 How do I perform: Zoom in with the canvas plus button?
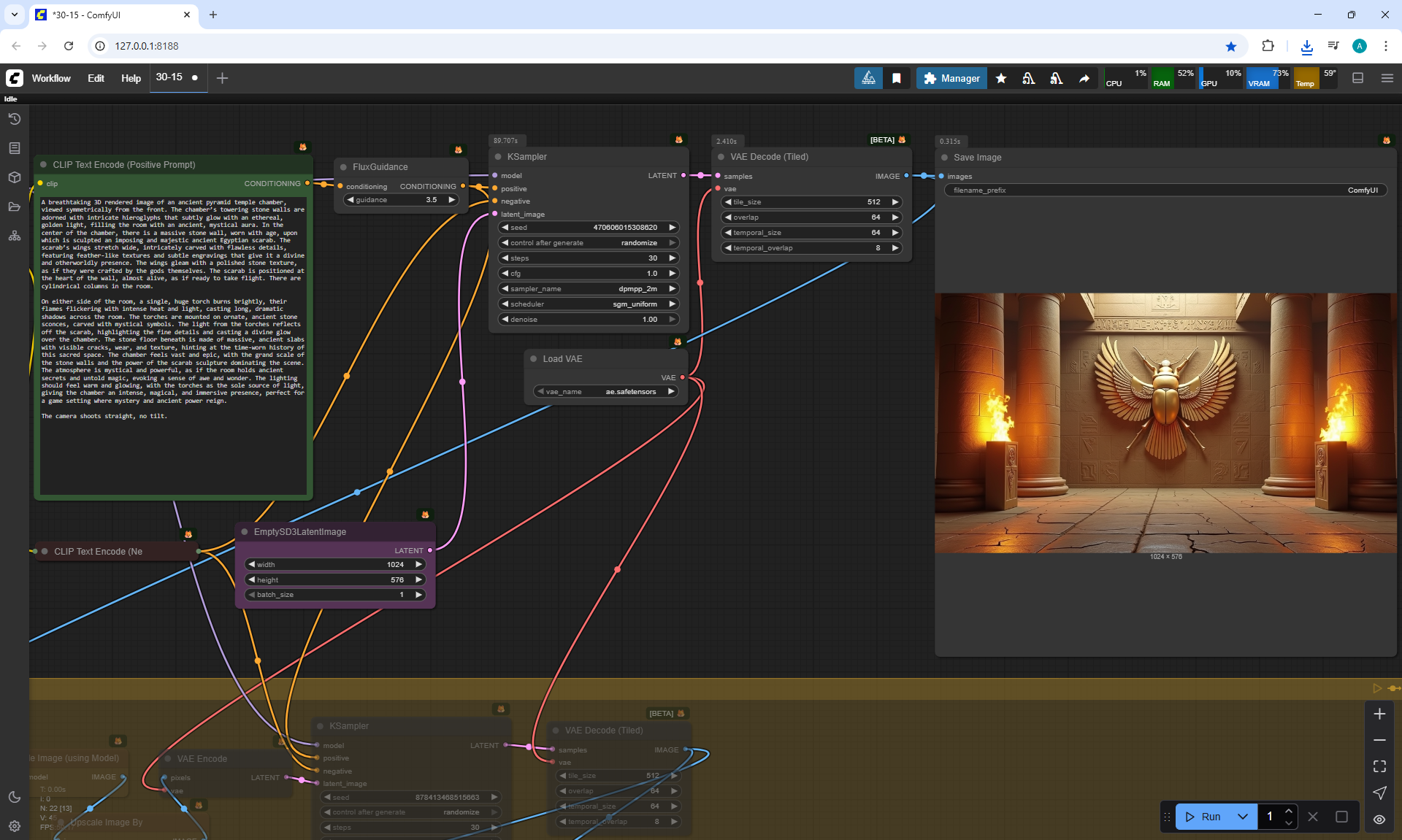tap(1379, 714)
